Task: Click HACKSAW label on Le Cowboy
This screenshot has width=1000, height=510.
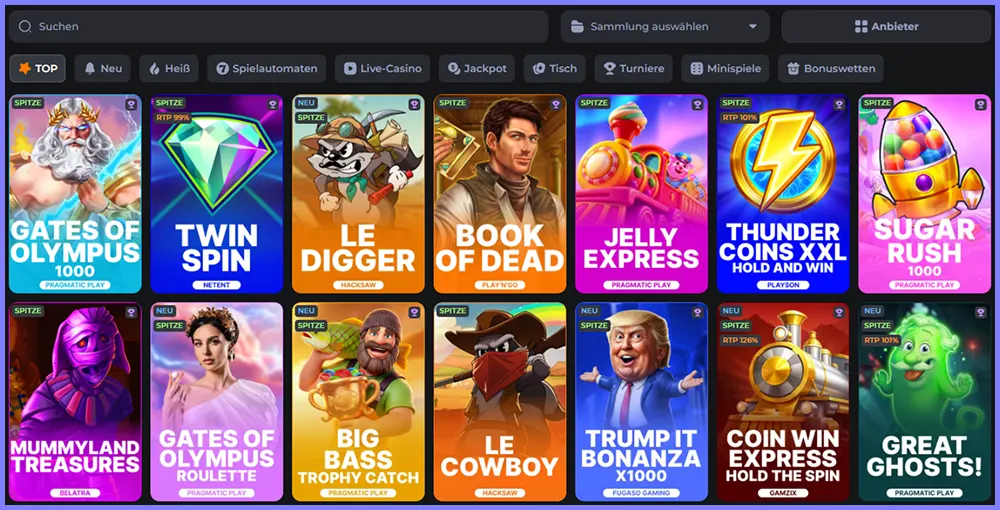Action: pyautogui.click(x=500, y=493)
